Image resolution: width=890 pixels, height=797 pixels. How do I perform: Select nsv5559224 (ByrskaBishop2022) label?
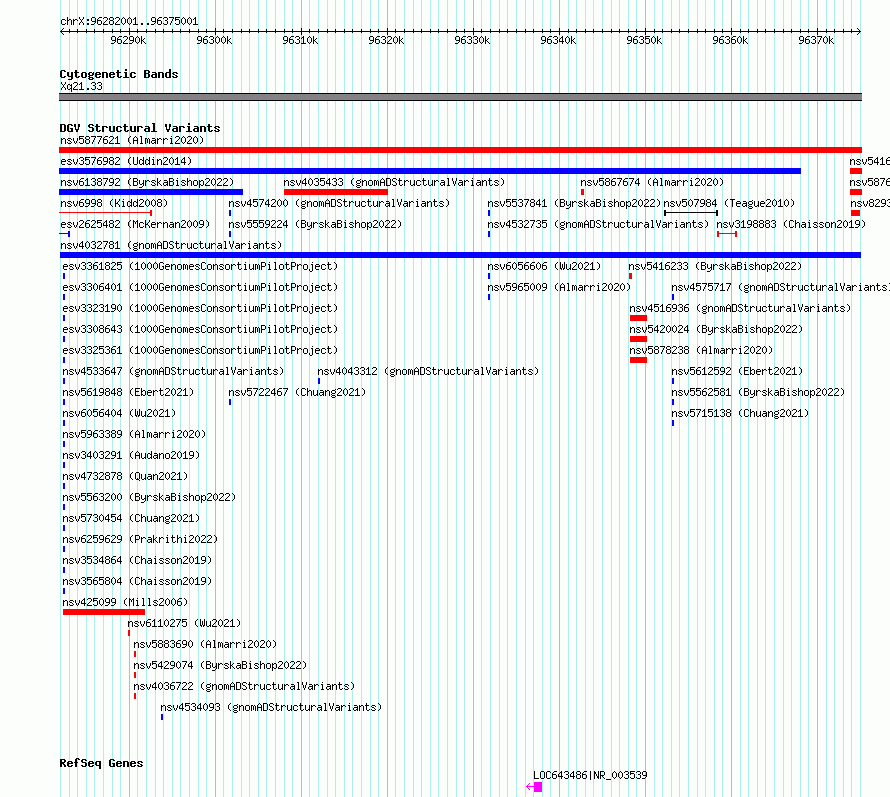(315, 224)
